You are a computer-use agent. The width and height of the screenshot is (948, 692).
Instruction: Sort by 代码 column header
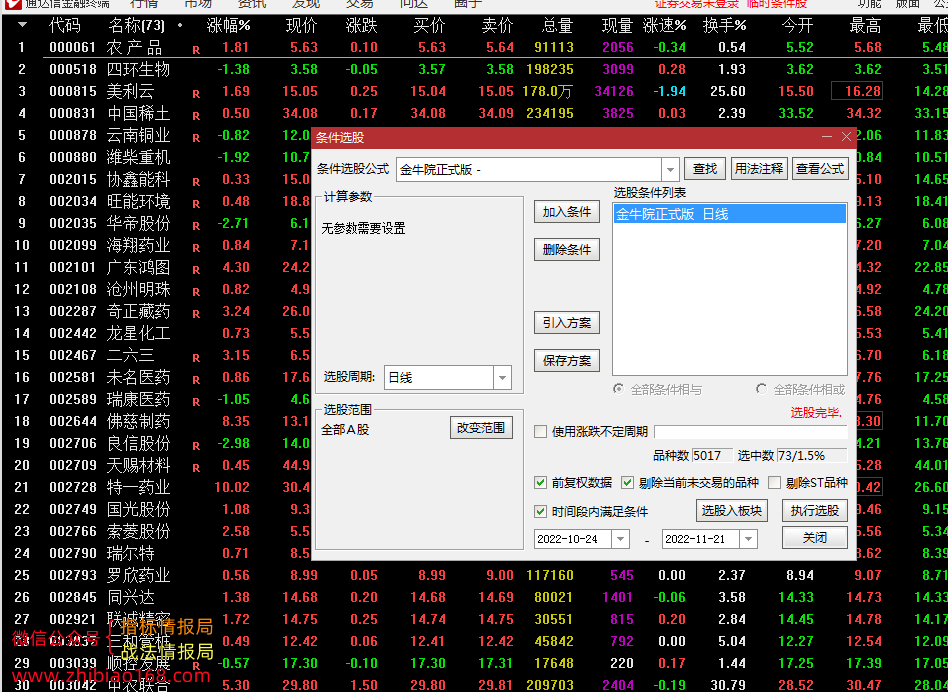64,25
